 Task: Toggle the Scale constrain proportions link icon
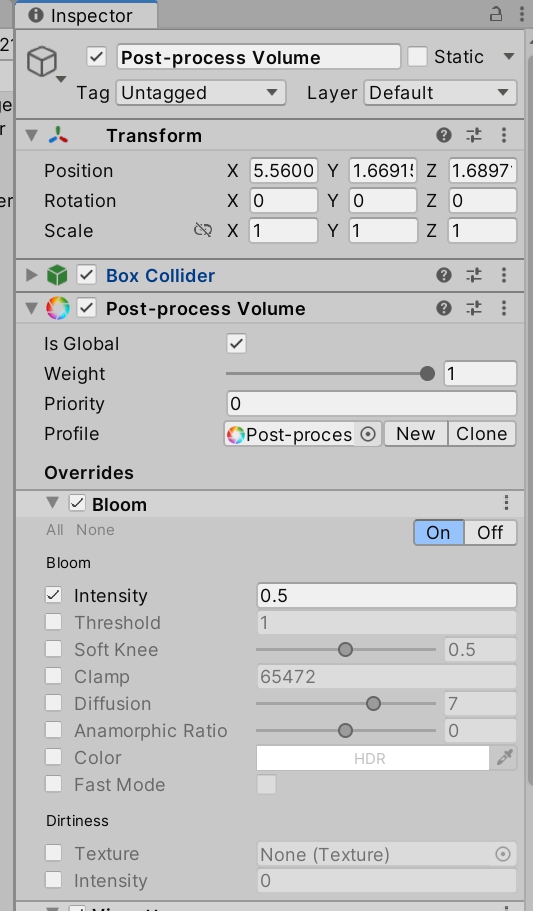pyautogui.click(x=203, y=231)
